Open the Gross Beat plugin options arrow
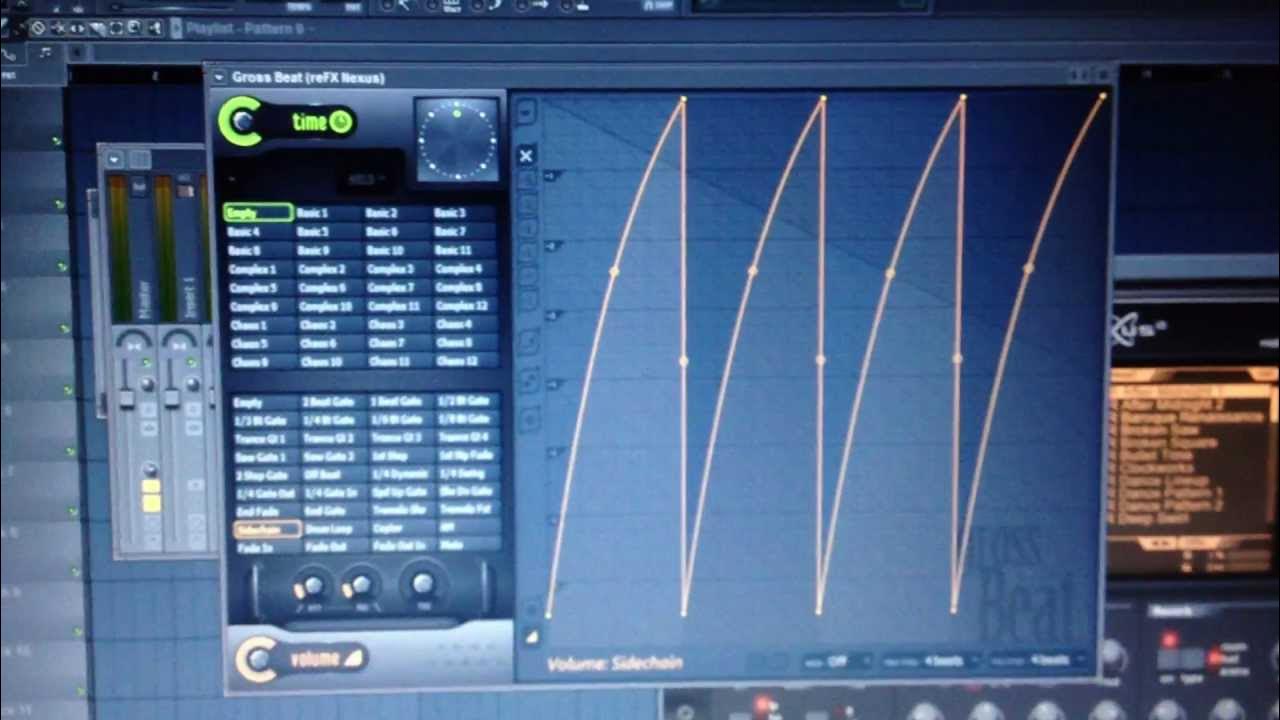The height and width of the screenshot is (720, 1280). pos(219,77)
